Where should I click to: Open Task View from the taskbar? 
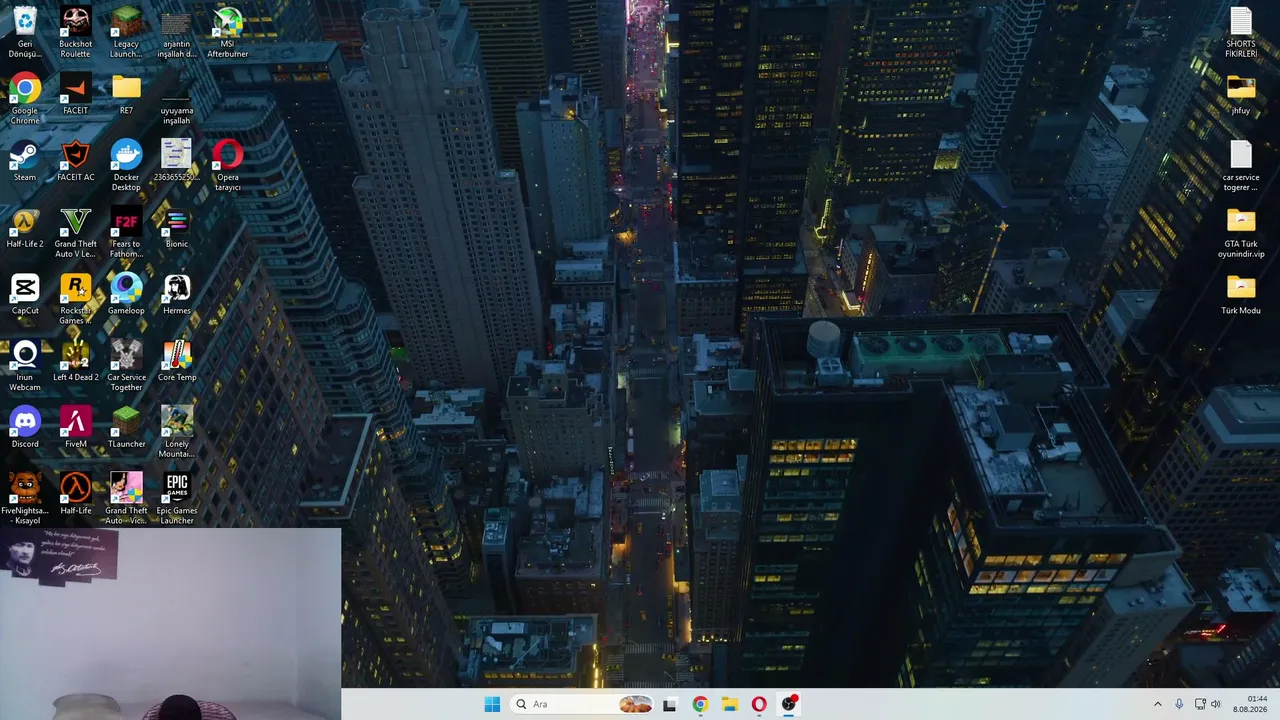click(669, 704)
